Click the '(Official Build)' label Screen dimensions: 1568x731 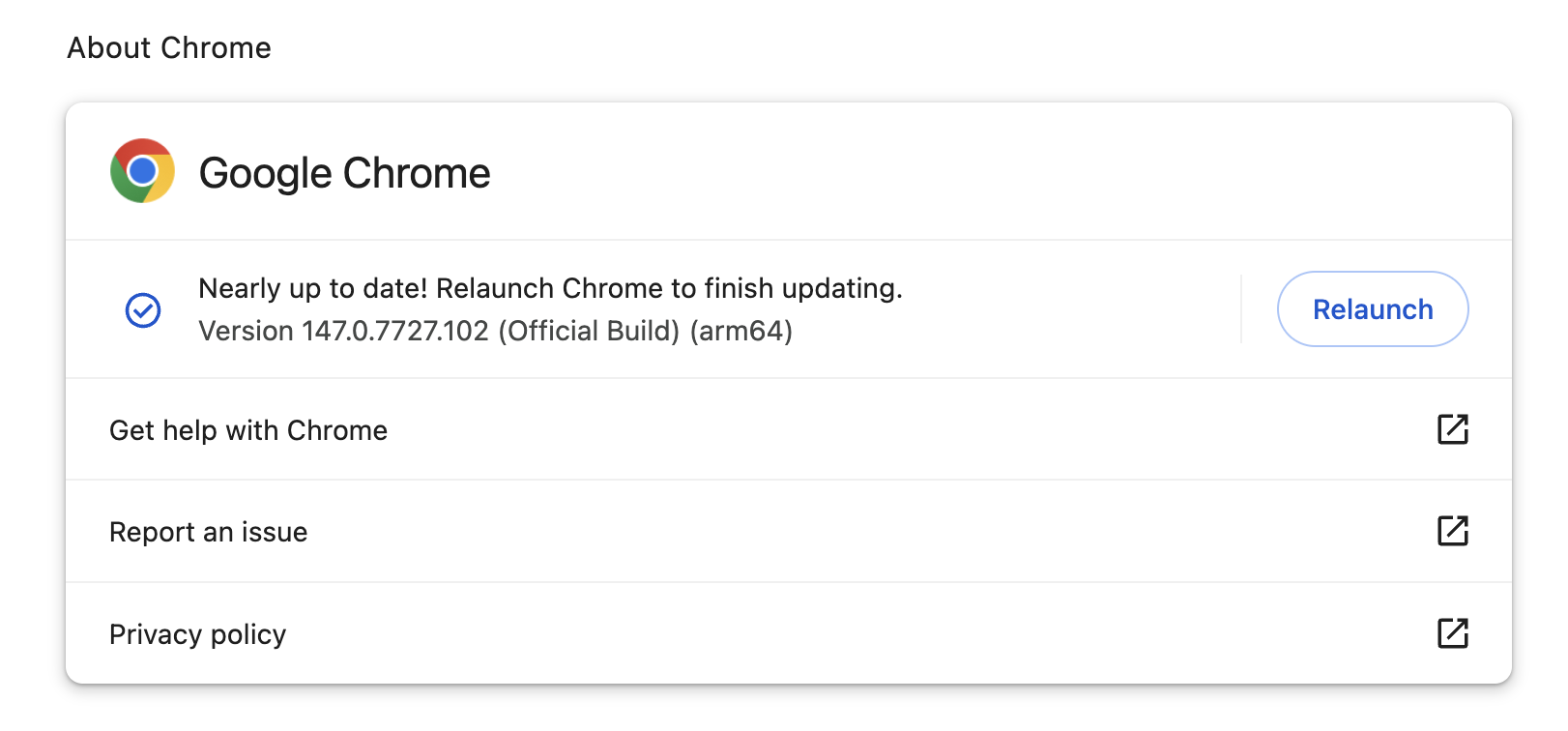590,331
